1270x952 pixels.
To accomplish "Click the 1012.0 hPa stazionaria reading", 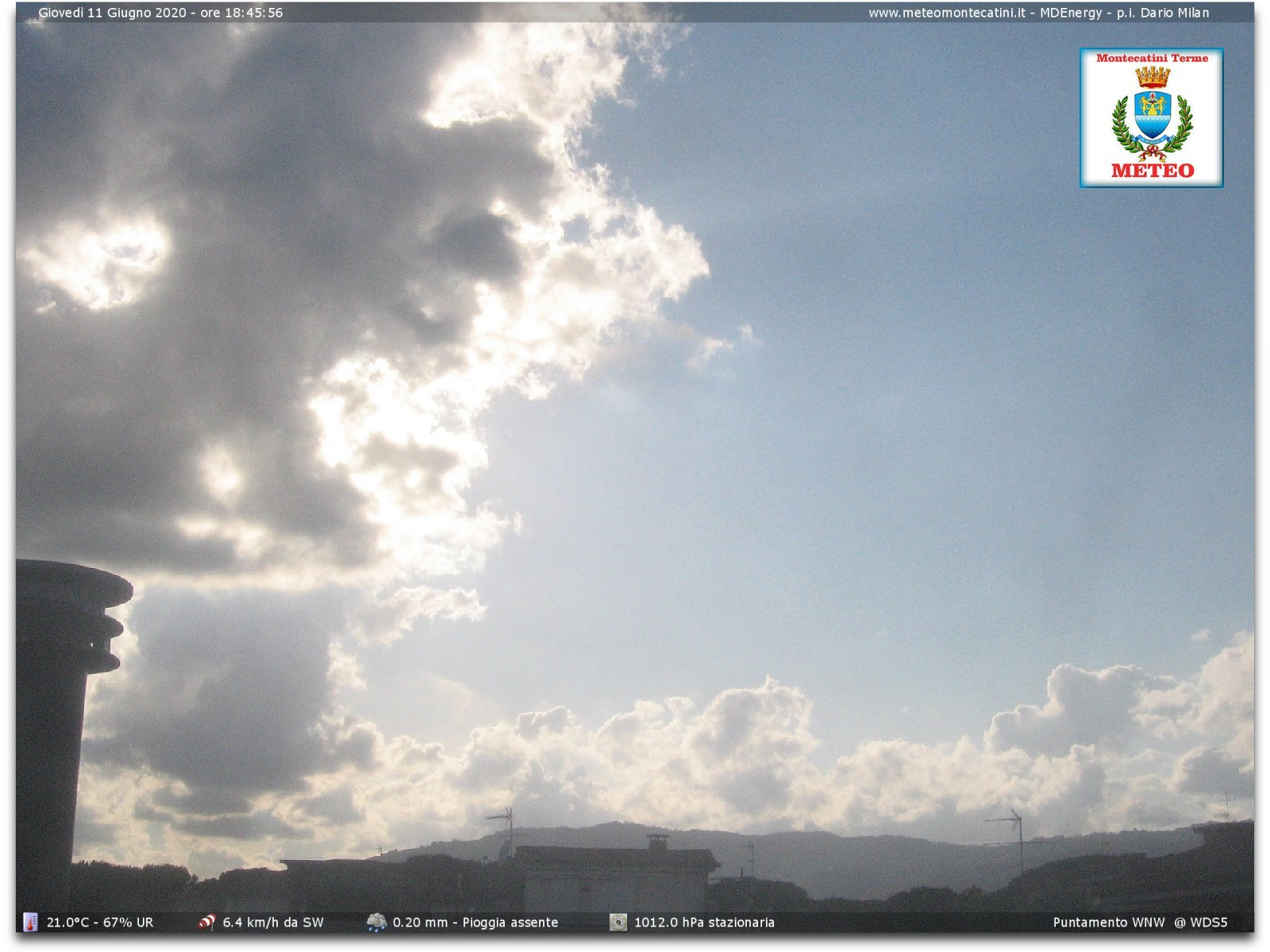I will click(x=704, y=922).
